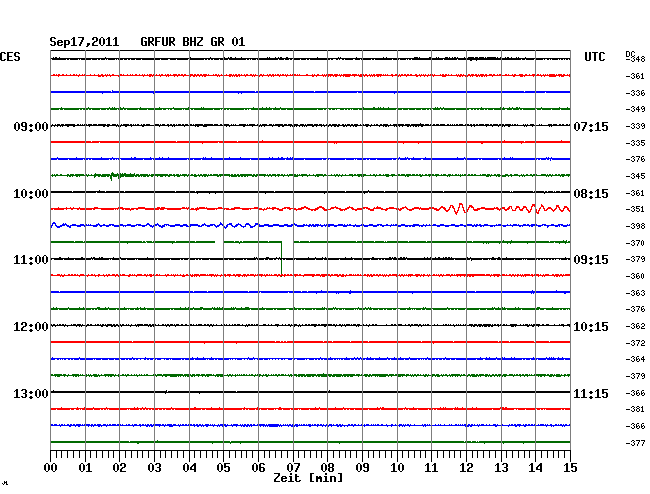The height and width of the screenshot is (494, 650).
Task: Click the Zeit [min] axis title
Action: [x=308, y=478]
